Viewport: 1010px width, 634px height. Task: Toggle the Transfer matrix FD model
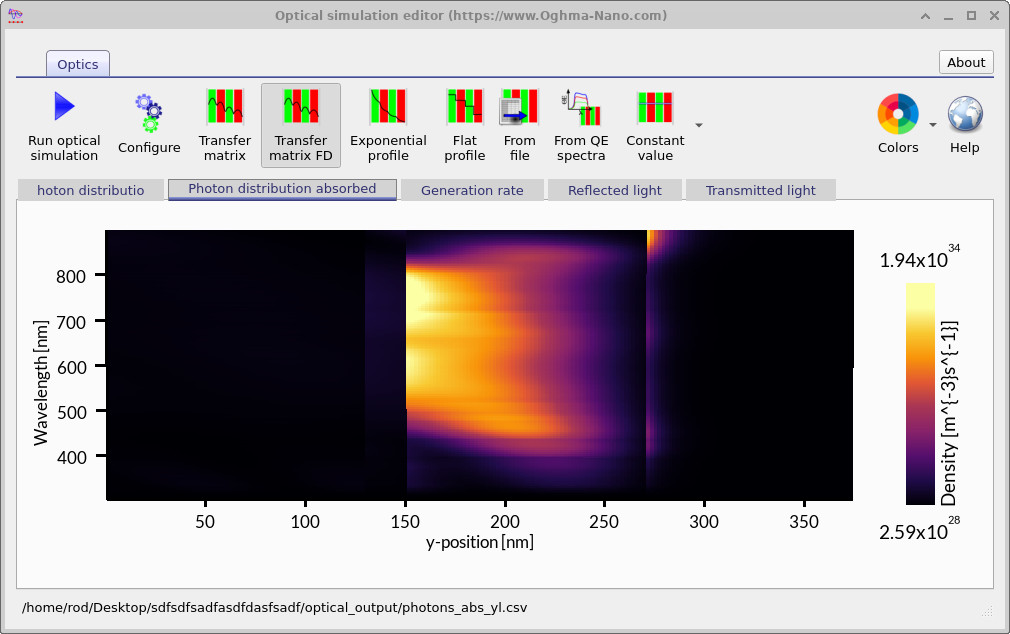pyautogui.click(x=301, y=107)
